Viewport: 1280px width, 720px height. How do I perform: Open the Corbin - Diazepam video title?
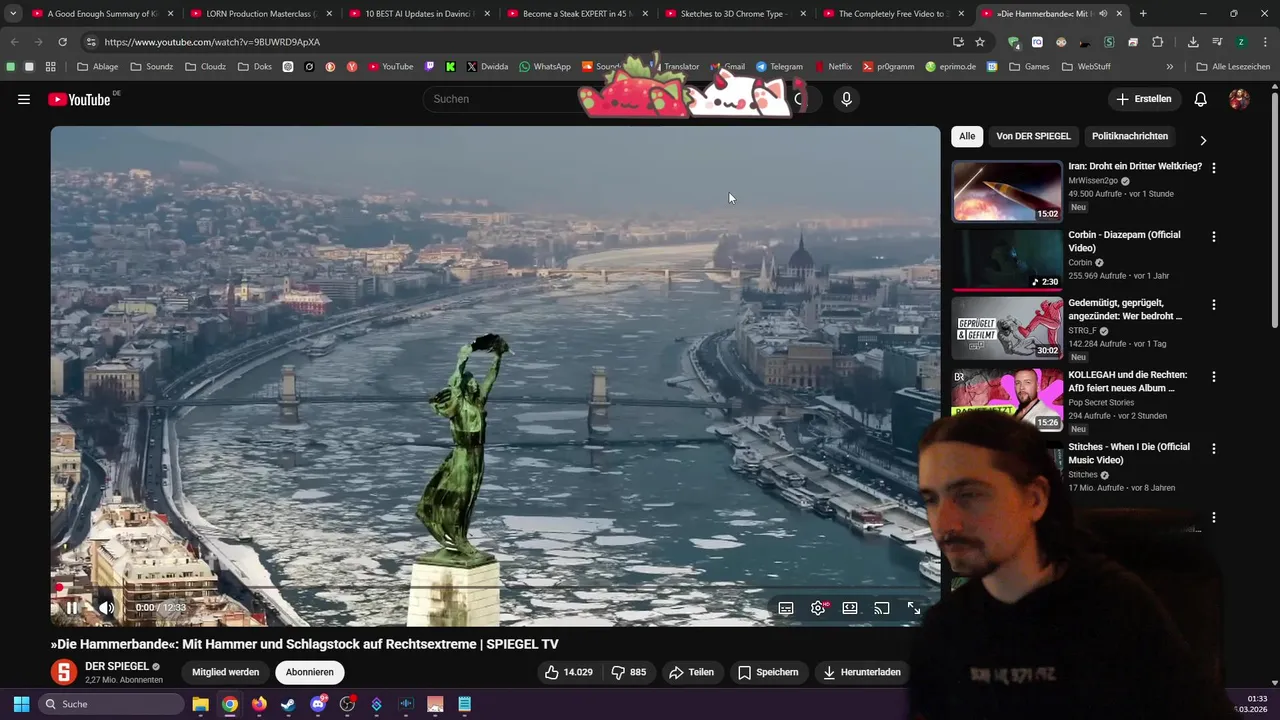click(x=1124, y=241)
